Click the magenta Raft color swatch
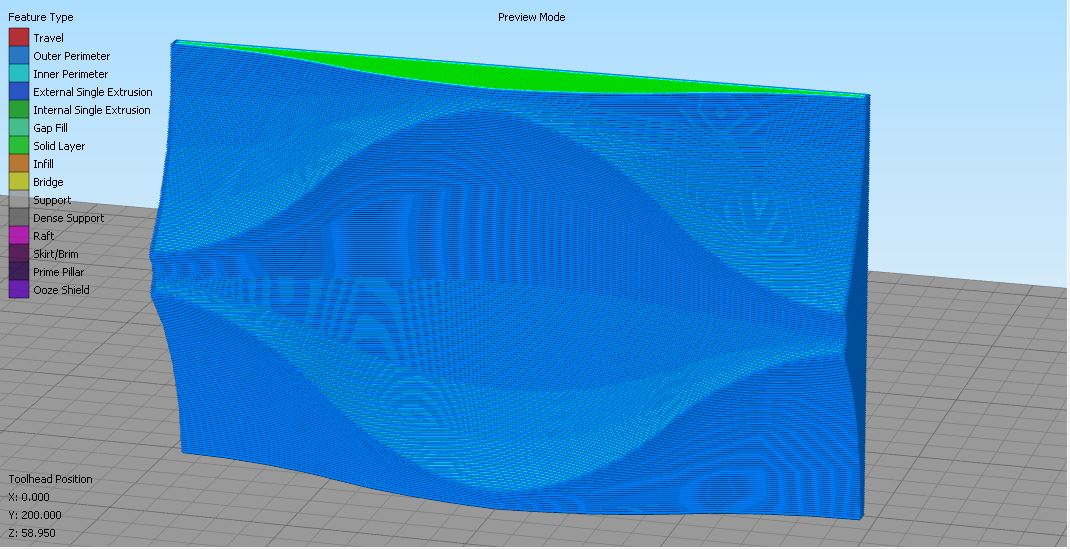Image resolution: width=1070 pixels, height=549 pixels. (x=18, y=236)
